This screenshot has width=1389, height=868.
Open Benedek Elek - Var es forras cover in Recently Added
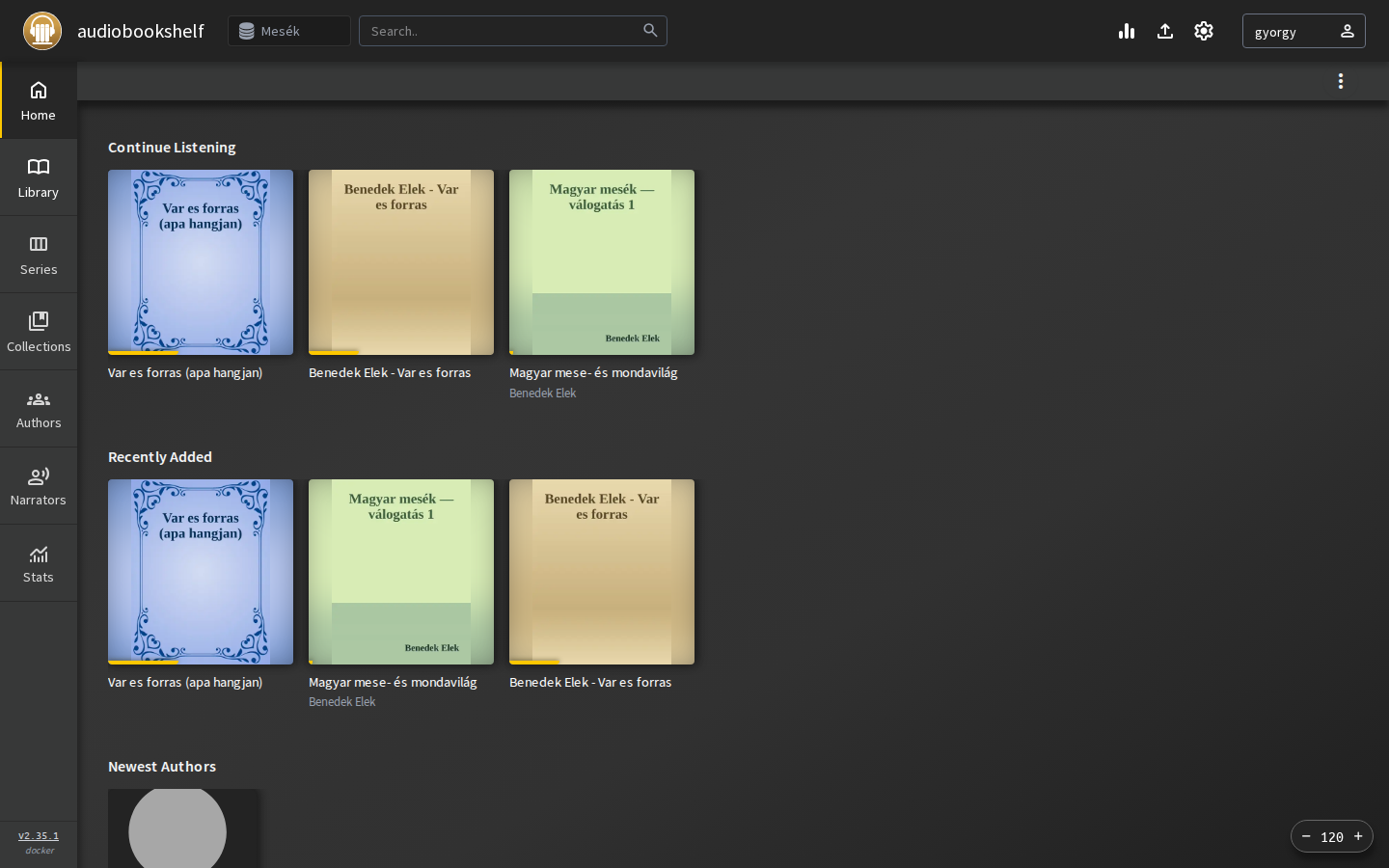[x=602, y=572]
